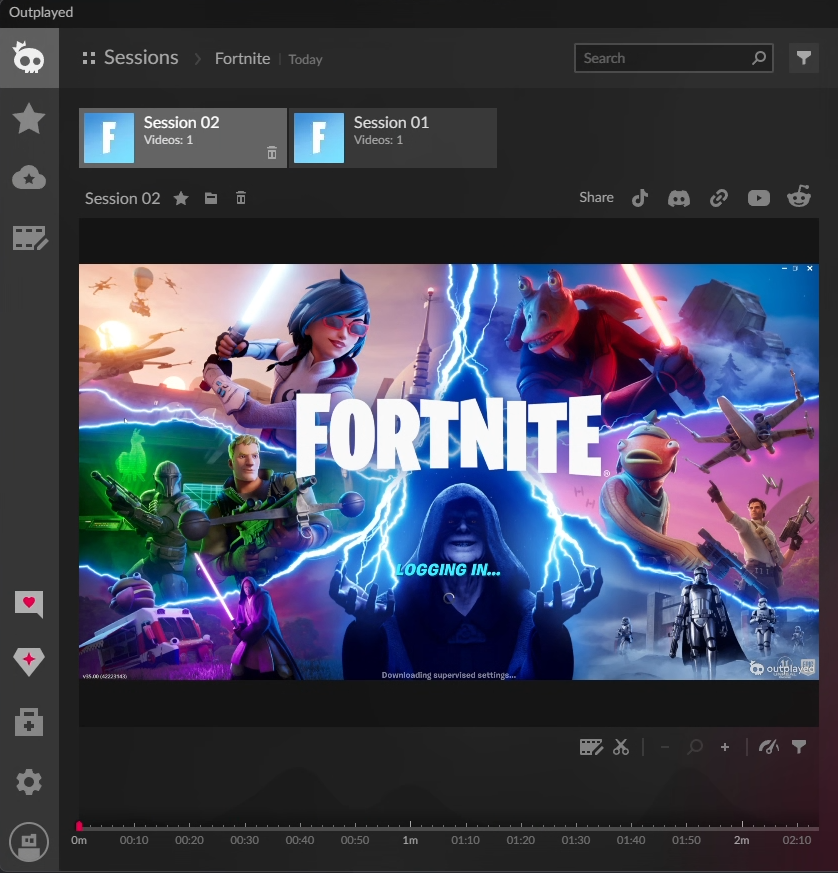Click the Session 02 title under the cards
Screen dimensions: 838x873
[x=122, y=199]
